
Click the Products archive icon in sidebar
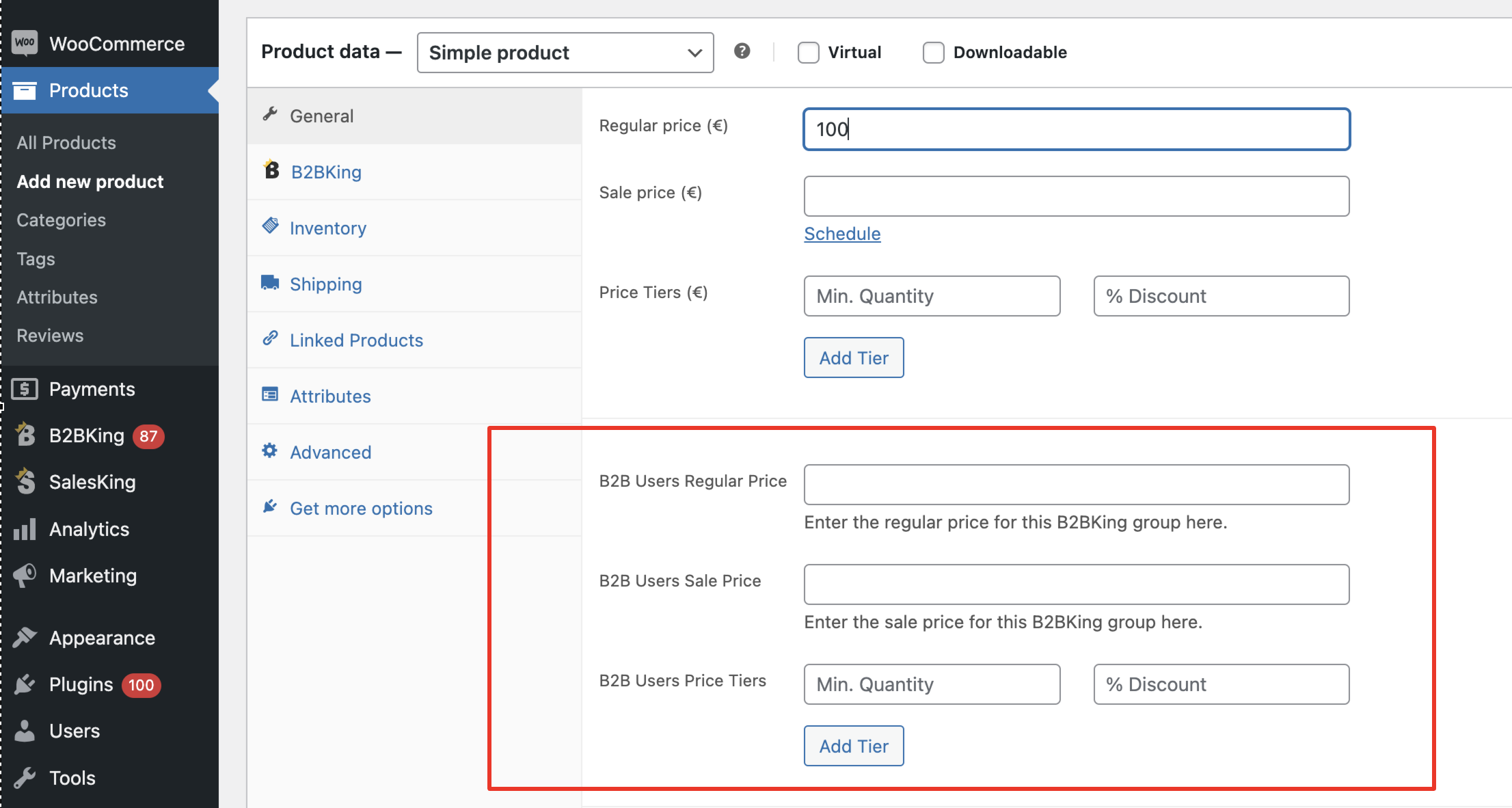(x=25, y=90)
